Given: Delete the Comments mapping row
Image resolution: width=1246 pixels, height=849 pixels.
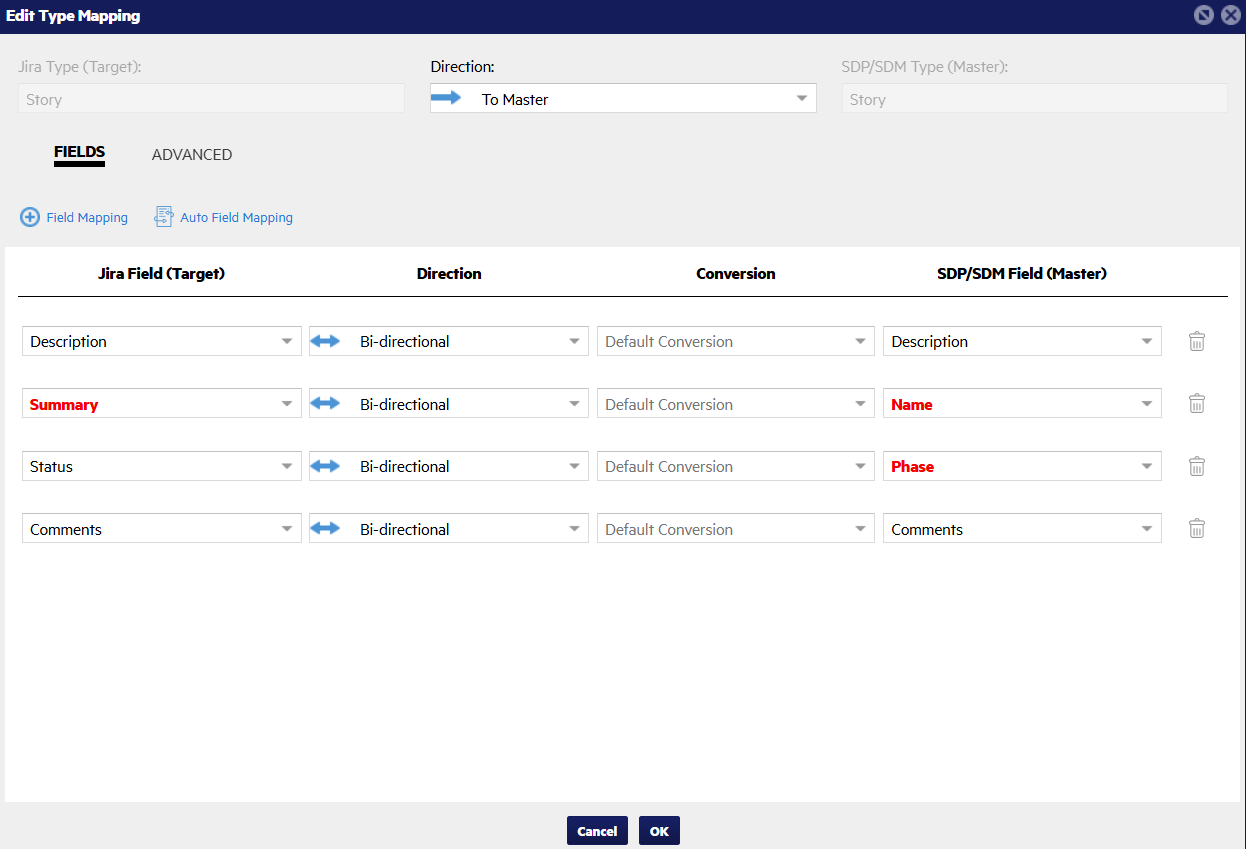Looking at the screenshot, I should (x=1196, y=529).
